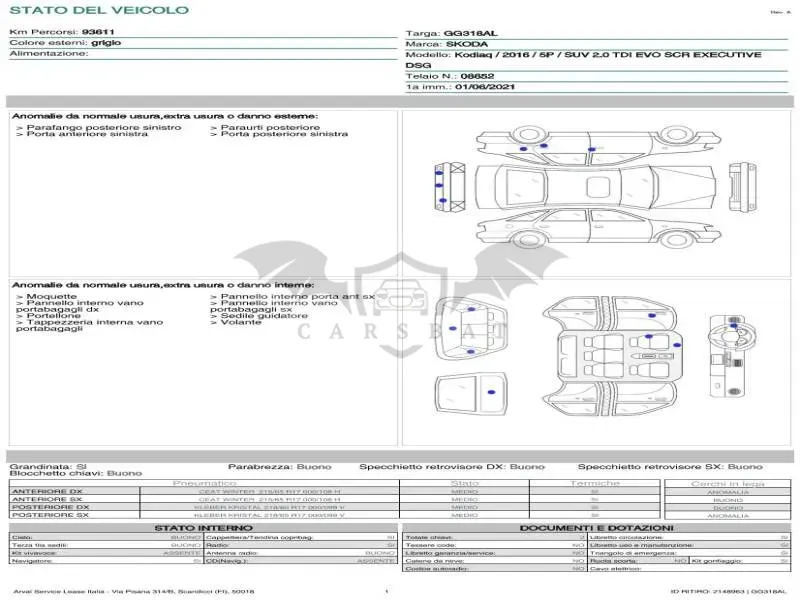The image size is (800, 600).
Task: Select the ANTERIORE SX tire row label
Action: click(x=47, y=499)
